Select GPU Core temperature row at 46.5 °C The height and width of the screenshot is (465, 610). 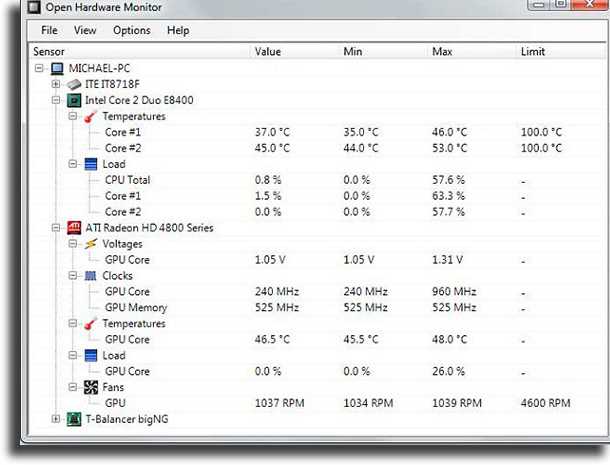(316, 340)
